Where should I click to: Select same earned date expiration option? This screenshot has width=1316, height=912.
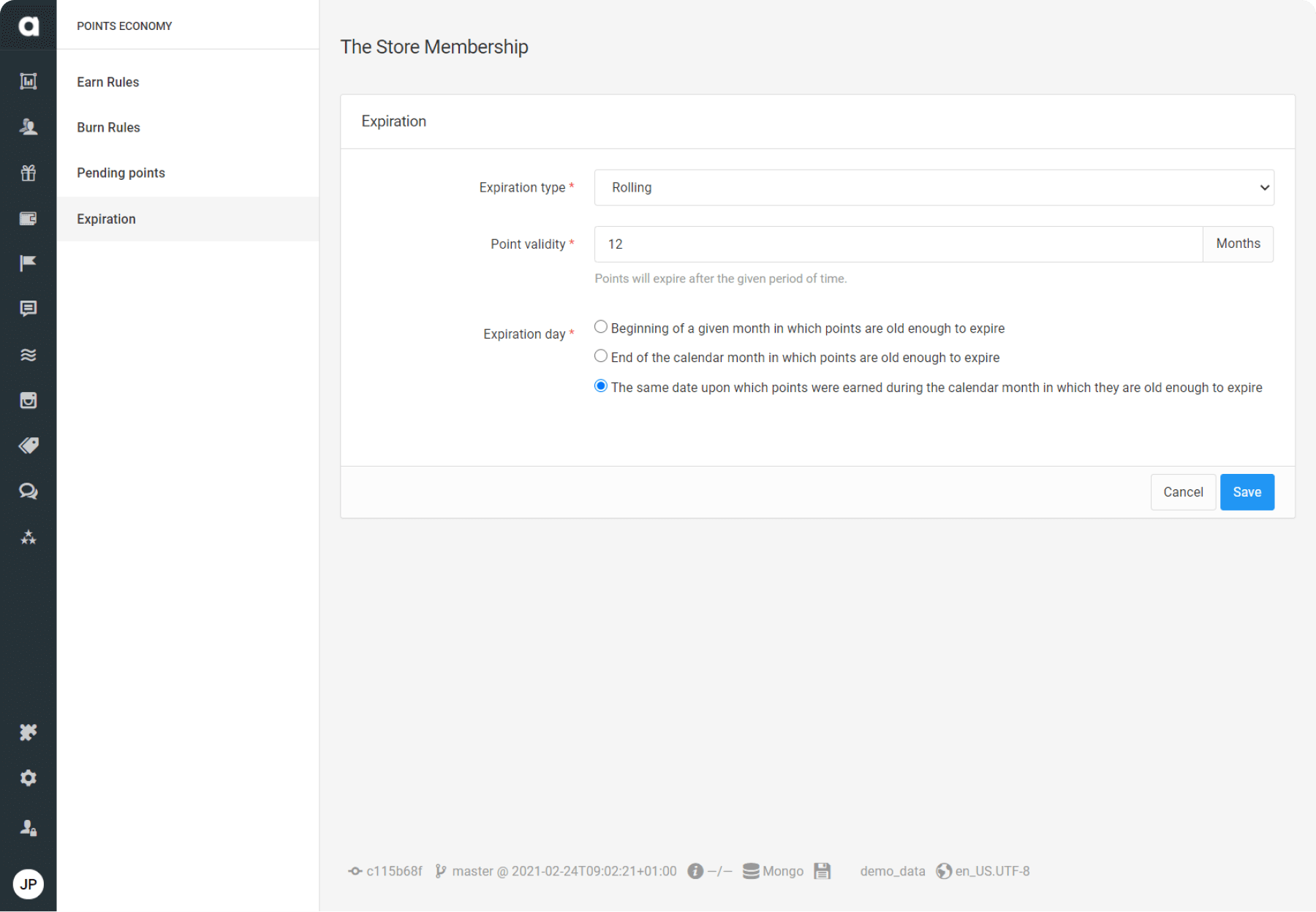(600, 385)
